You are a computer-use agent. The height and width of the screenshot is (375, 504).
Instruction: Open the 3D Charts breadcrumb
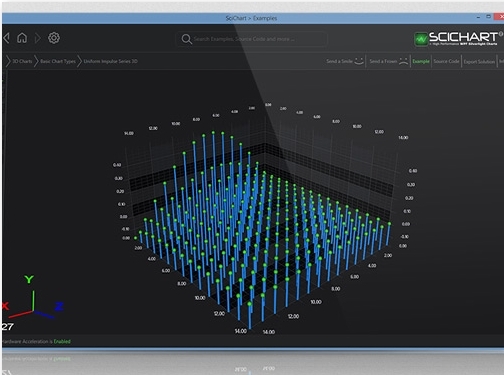[x=22, y=61]
